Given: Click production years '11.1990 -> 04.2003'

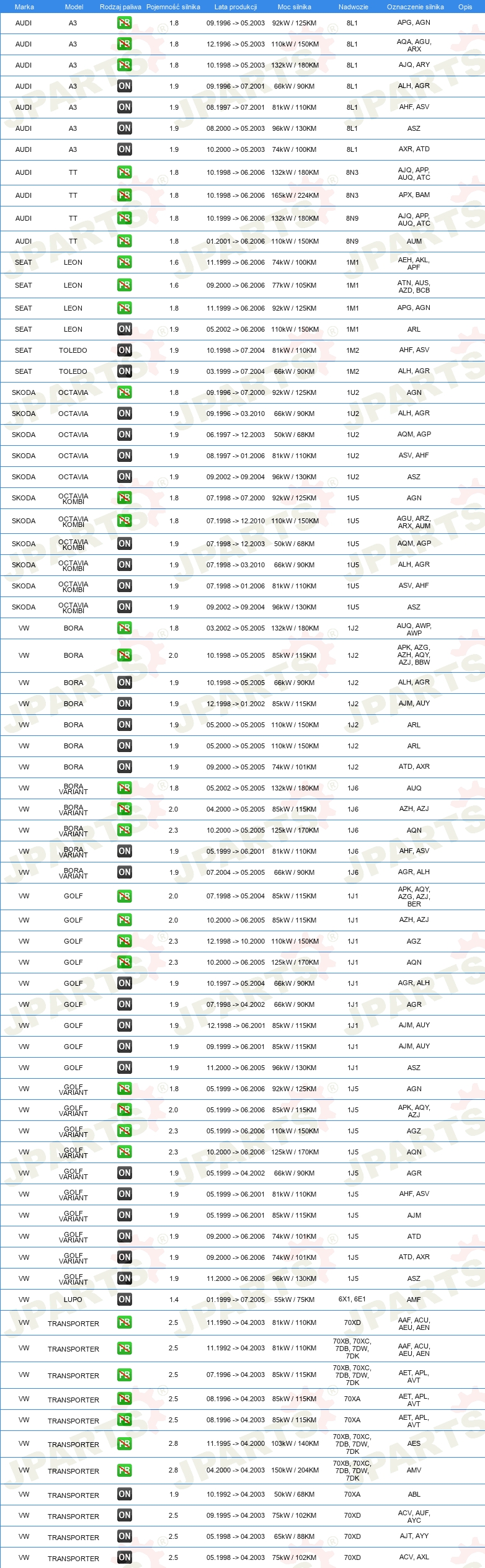Looking at the screenshot, I should [236, 1322].
